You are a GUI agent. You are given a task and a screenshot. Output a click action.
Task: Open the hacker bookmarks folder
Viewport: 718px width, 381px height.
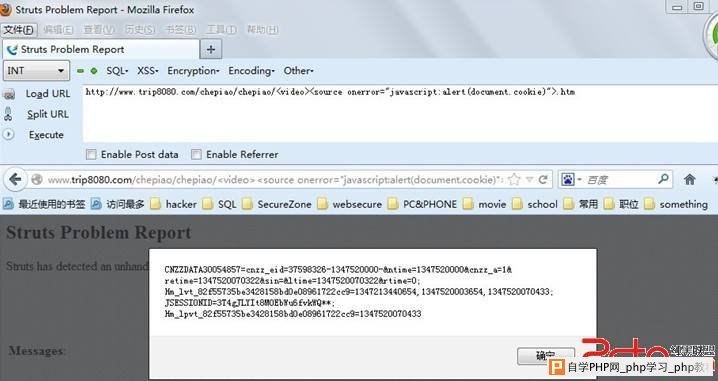(174, 204)
